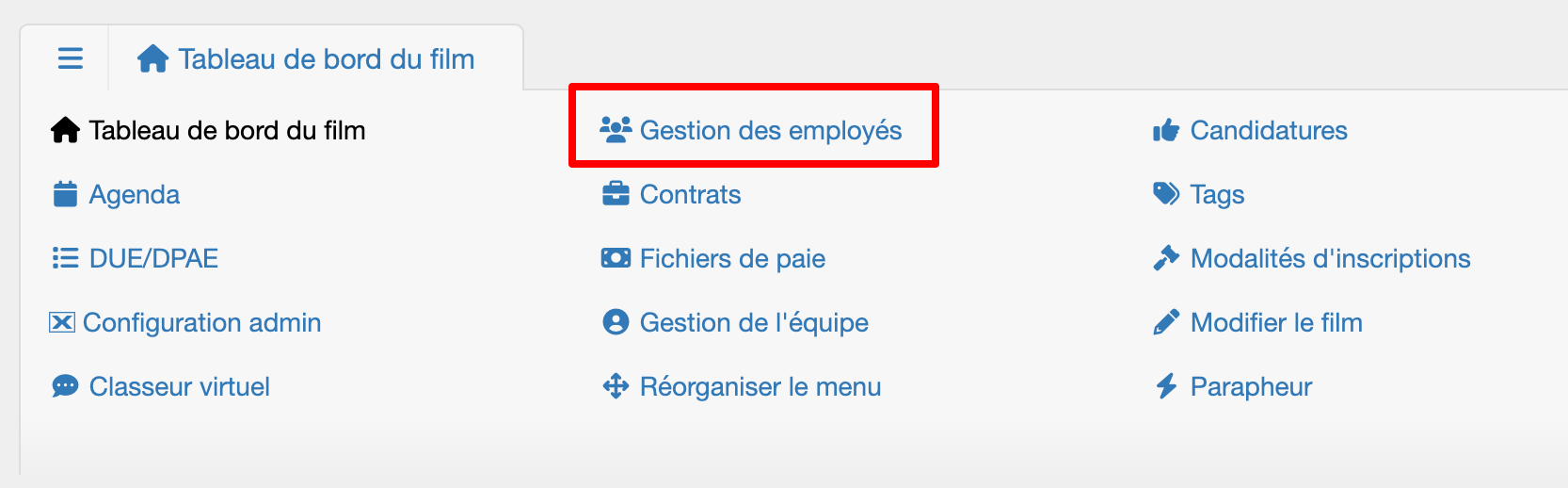Click the move arrows icon for Réorganiser le menu
The height and width of the screenshot is (488, 1568).
(616, 386)
